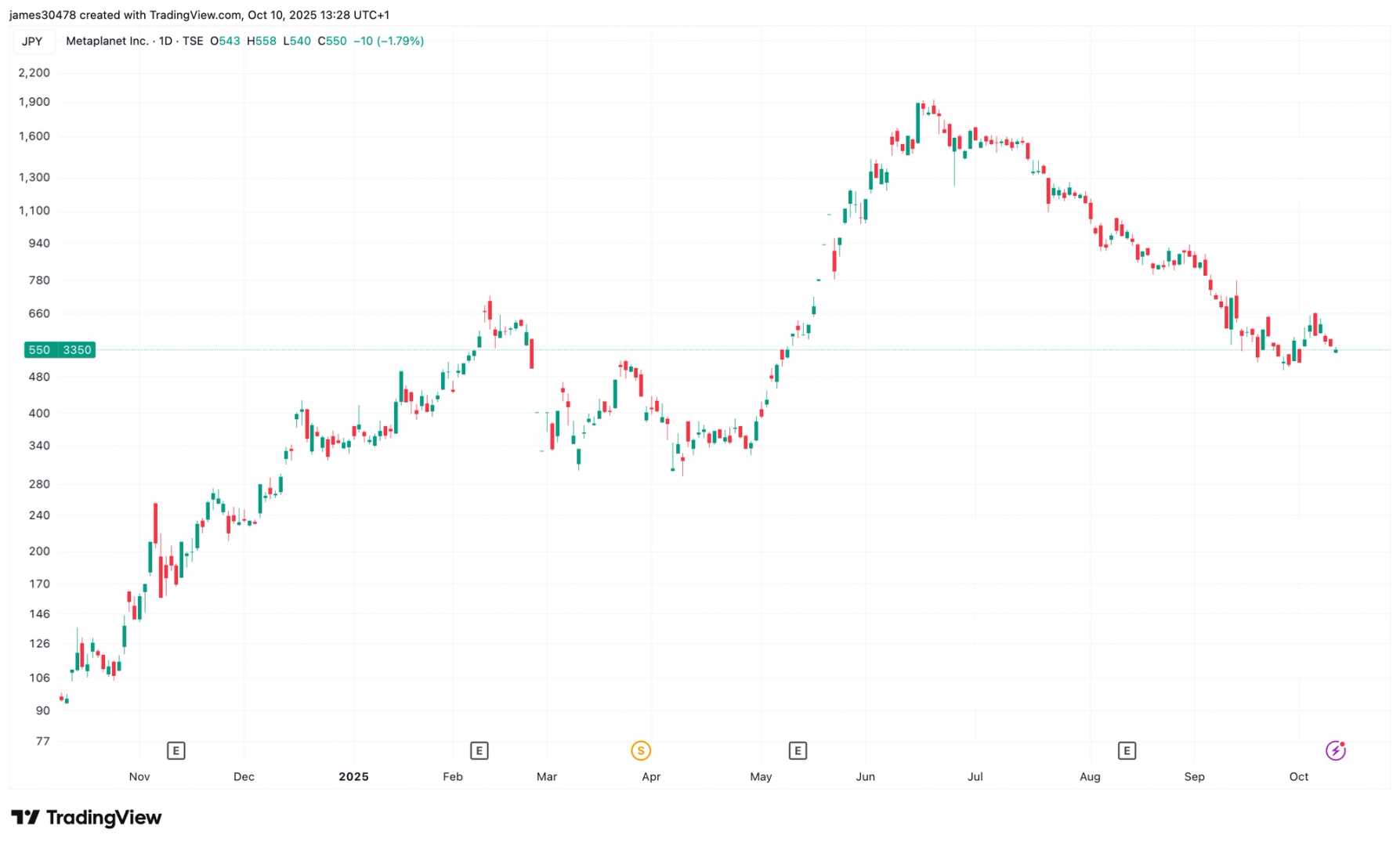The height and width of the screenshot is (846, 1400).
Task: Click the November earnings "E" marker
Action: 175,750
